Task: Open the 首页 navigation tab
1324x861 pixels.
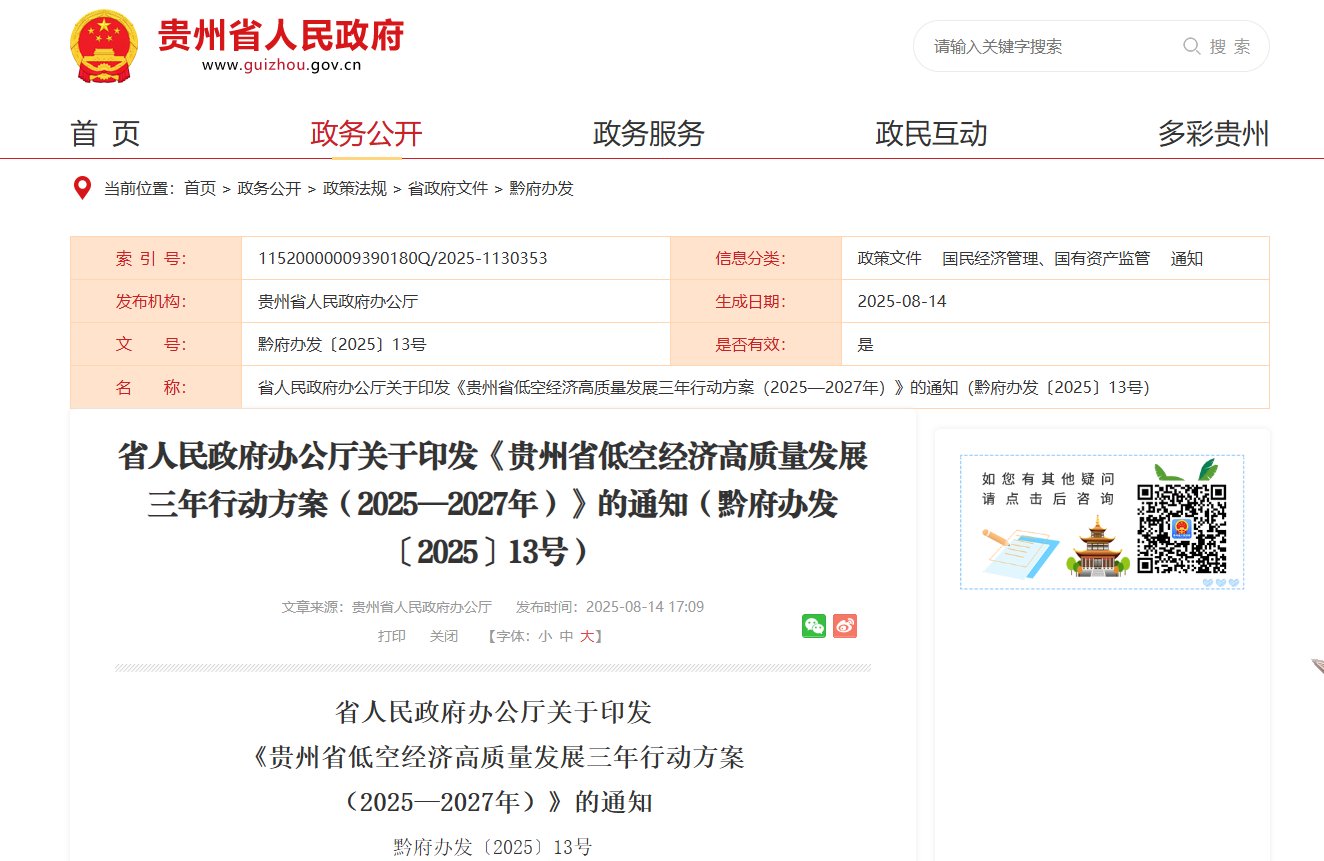Action: coord(105,133)
